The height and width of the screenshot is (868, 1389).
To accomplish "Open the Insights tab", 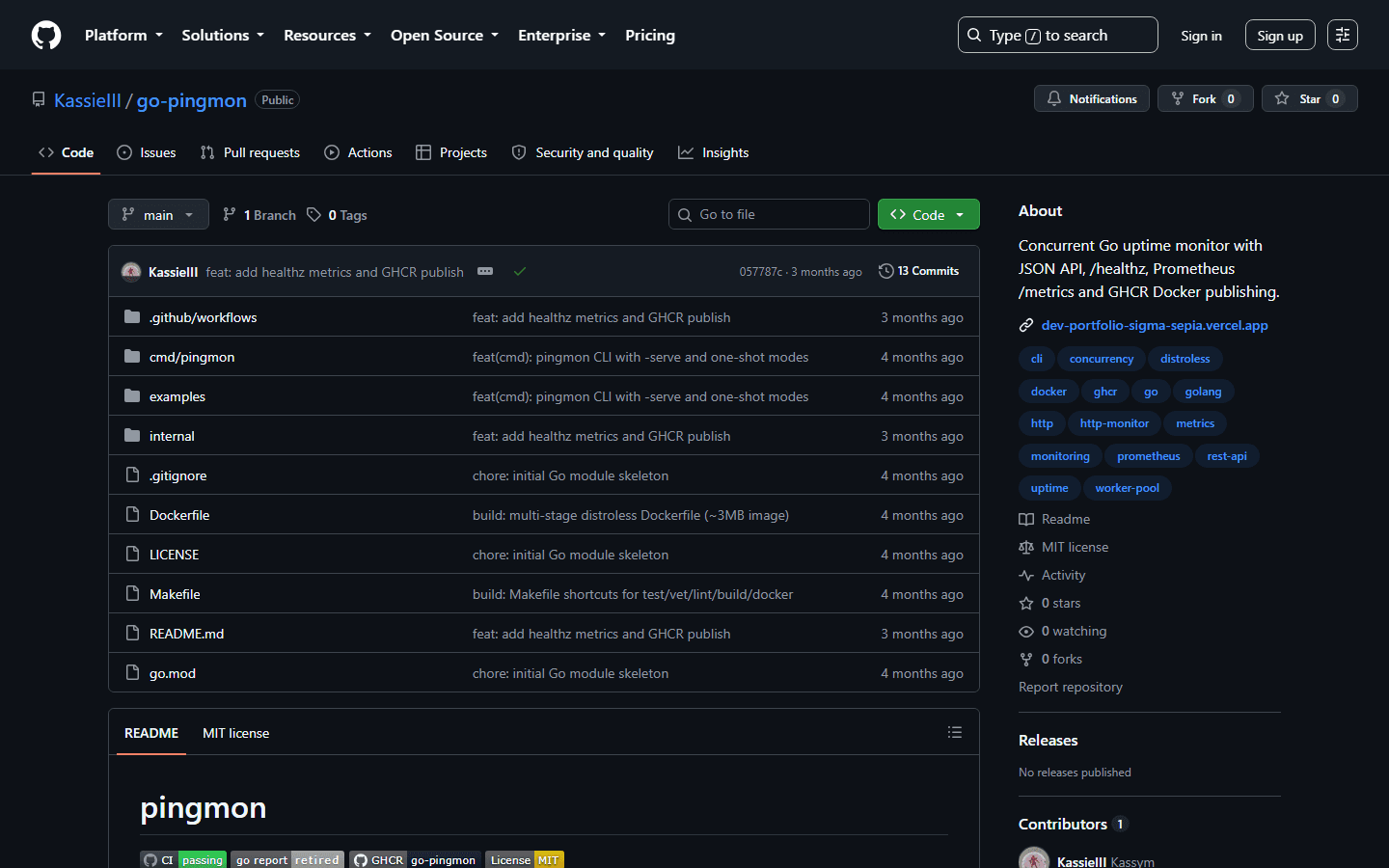I will pos(714,152).
